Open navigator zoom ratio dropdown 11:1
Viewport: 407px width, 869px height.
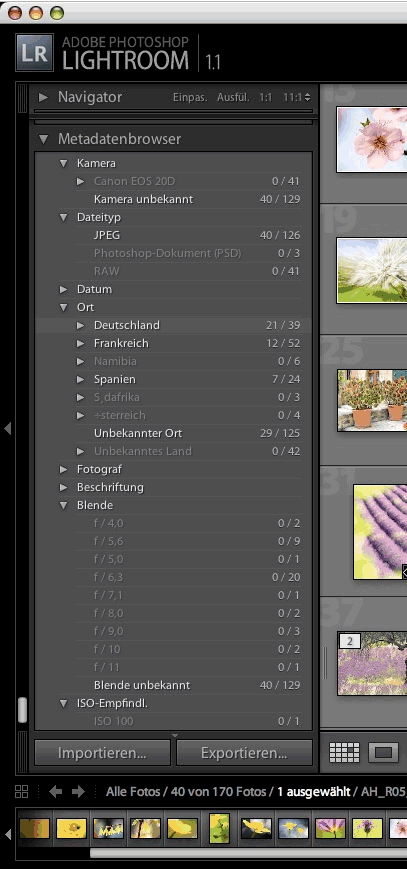(x=297, y=98)
